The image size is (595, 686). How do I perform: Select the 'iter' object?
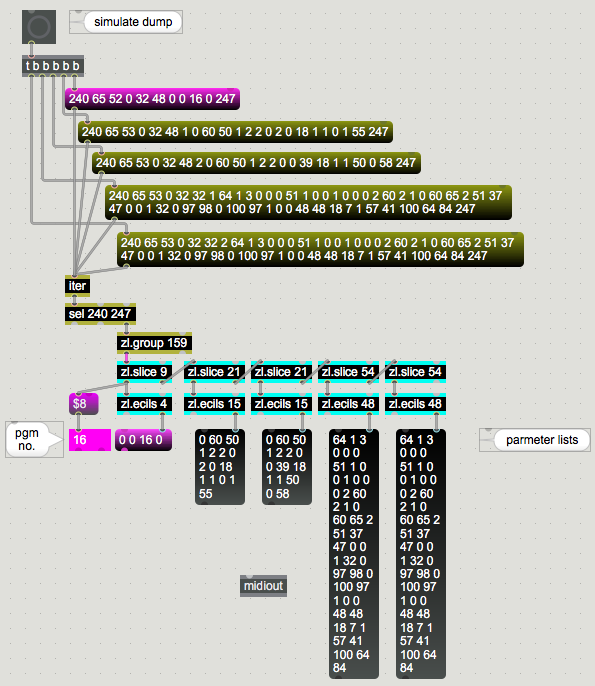[77, 286]
